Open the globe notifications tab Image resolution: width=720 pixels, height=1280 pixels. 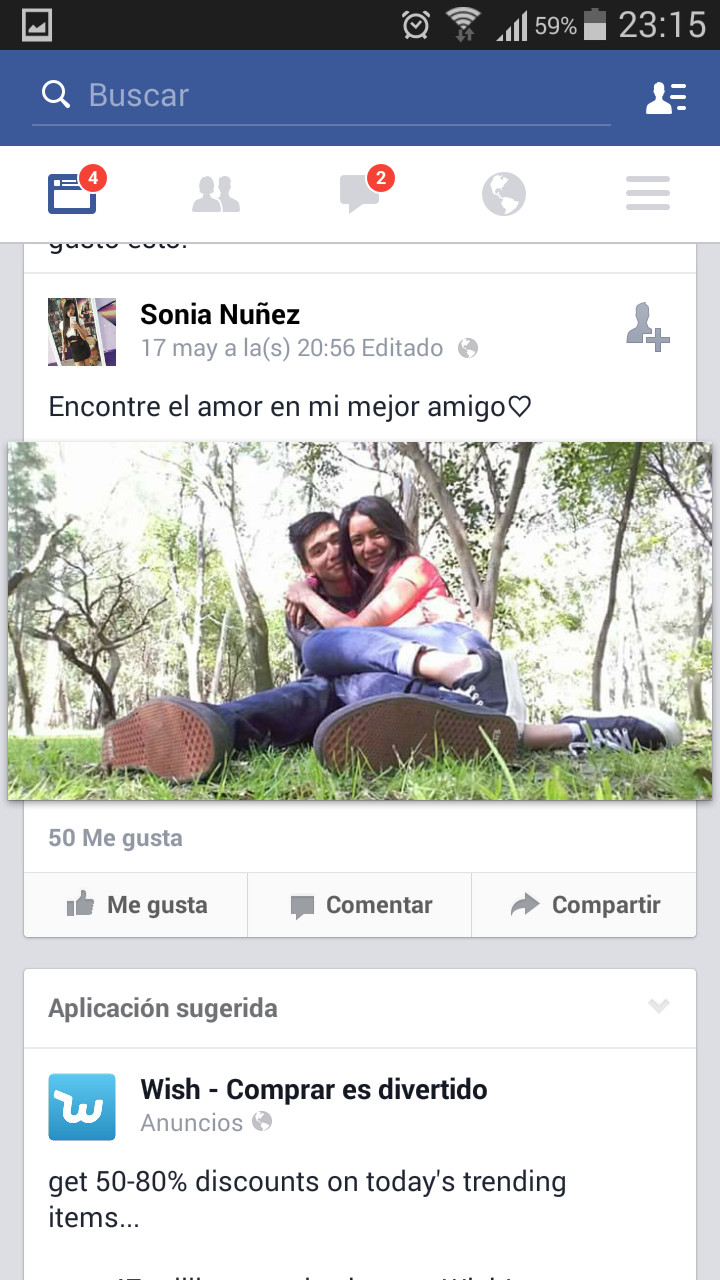pyautogui.click(x=504, y=194)
